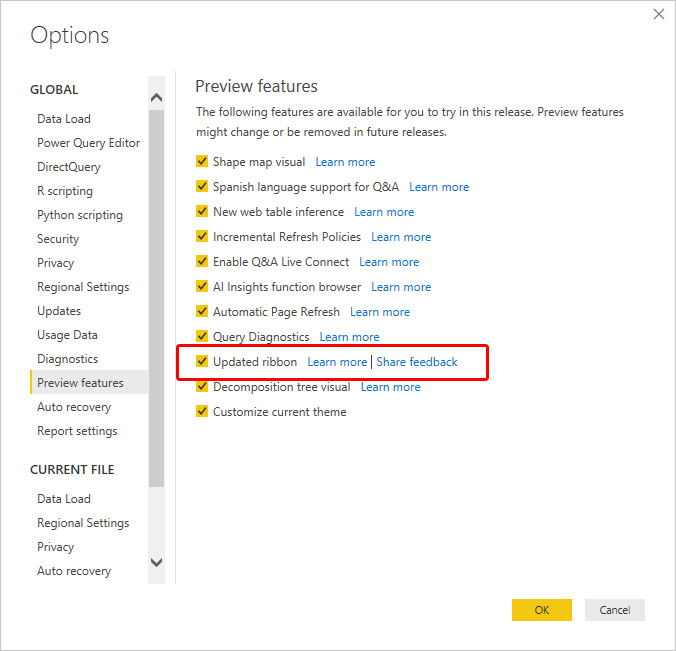Uncheck Decomposition tree visual option
Image resolution: width=676 pixels, height=651 pixels.
tap(202, 387)
